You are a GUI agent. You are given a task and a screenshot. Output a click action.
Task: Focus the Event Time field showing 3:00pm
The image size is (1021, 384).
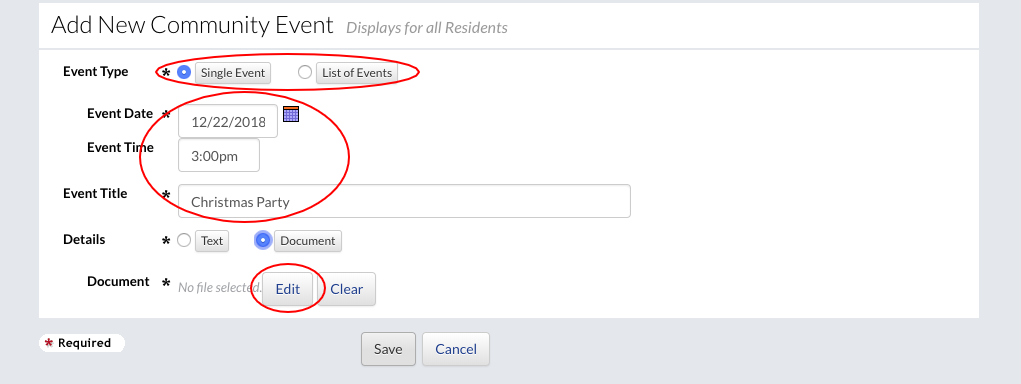point(219,156)
